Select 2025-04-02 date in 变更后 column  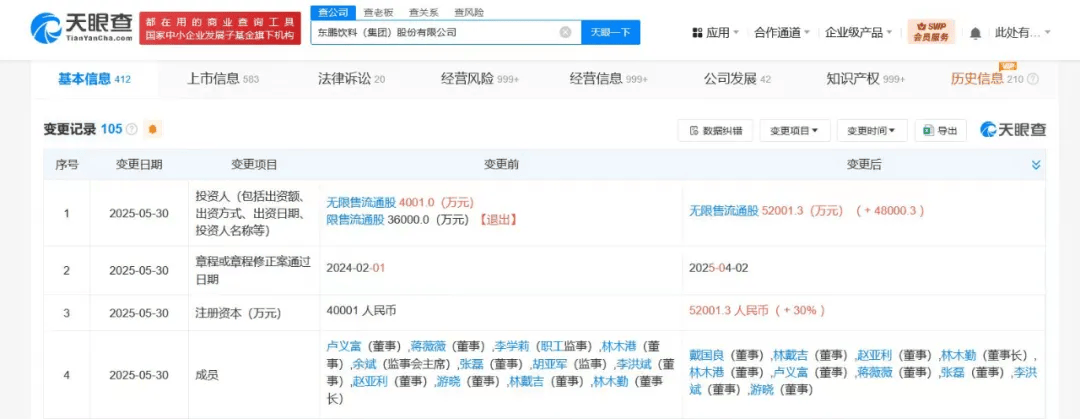coord(718,267)
